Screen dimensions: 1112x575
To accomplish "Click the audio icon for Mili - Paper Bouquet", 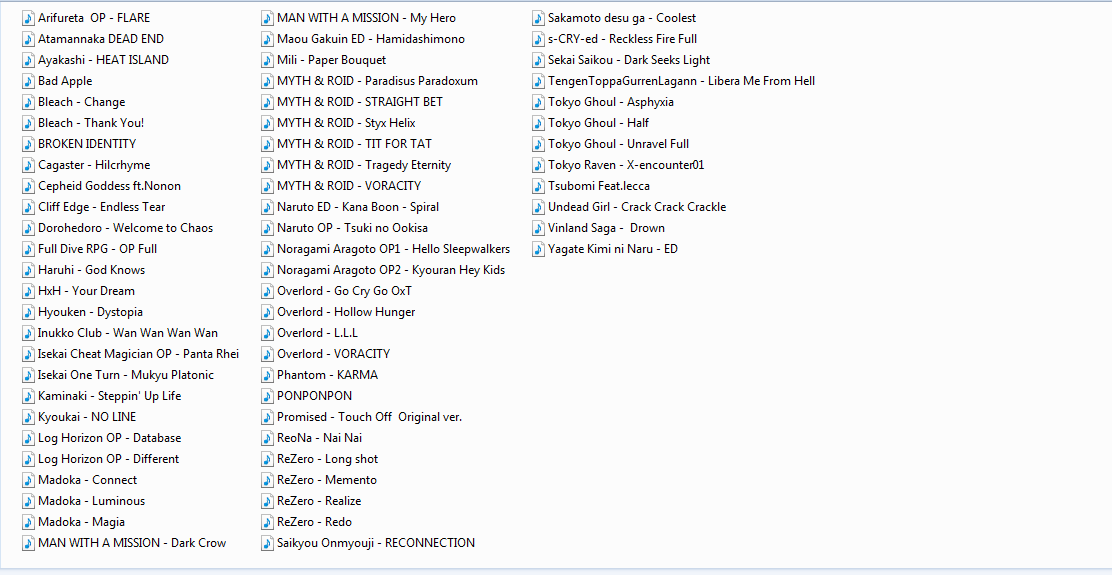I will tap(267, 60).
